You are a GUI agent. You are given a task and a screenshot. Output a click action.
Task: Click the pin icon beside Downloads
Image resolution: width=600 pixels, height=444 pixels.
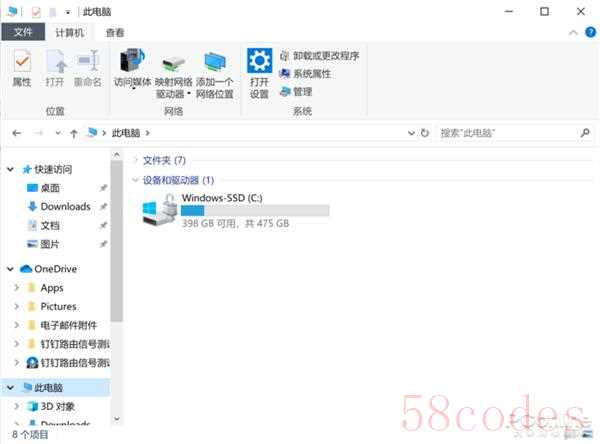(x=103, y=207)
